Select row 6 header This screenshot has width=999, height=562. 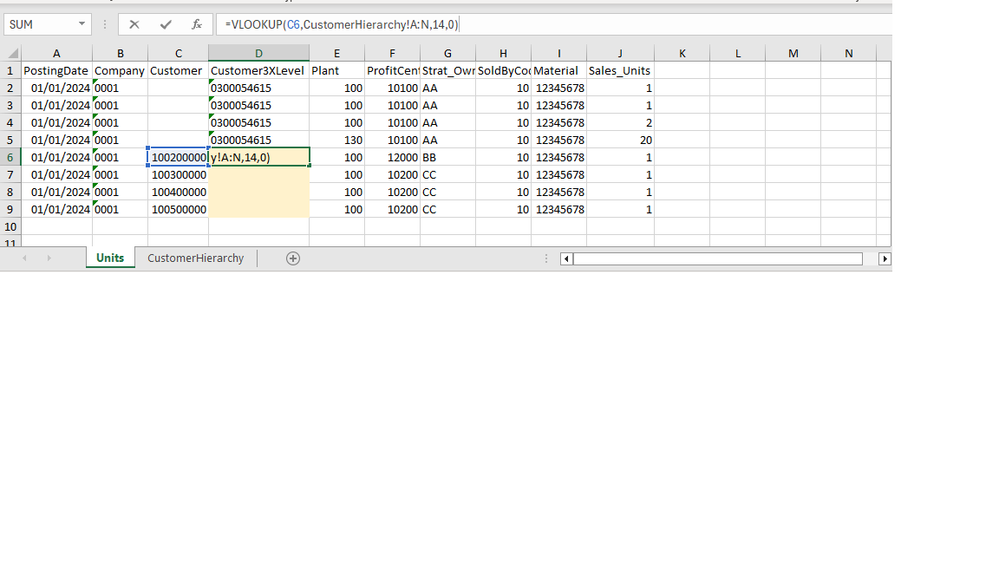[10, 157]
